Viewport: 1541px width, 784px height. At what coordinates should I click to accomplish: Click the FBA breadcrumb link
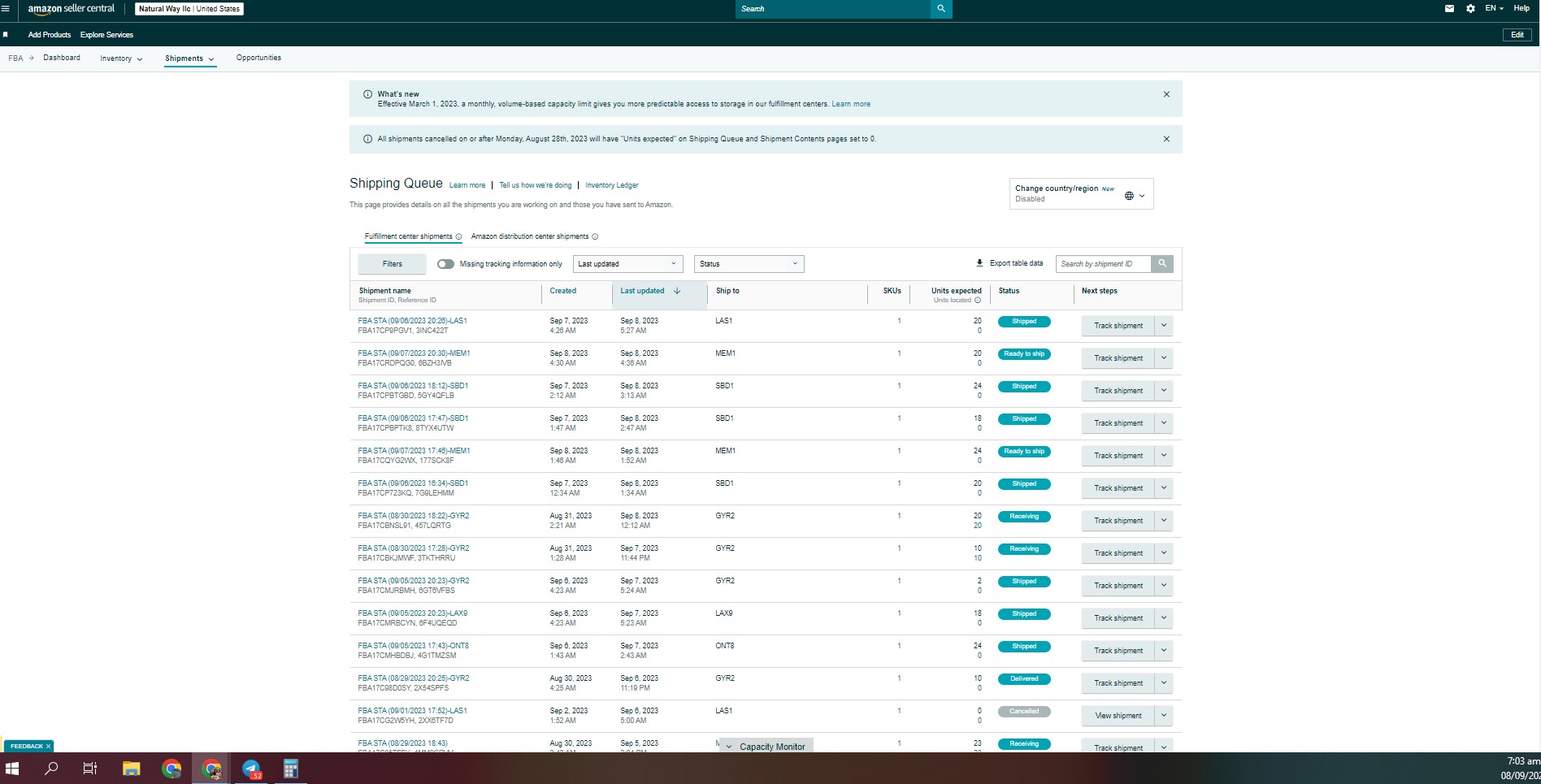point(15,58)
